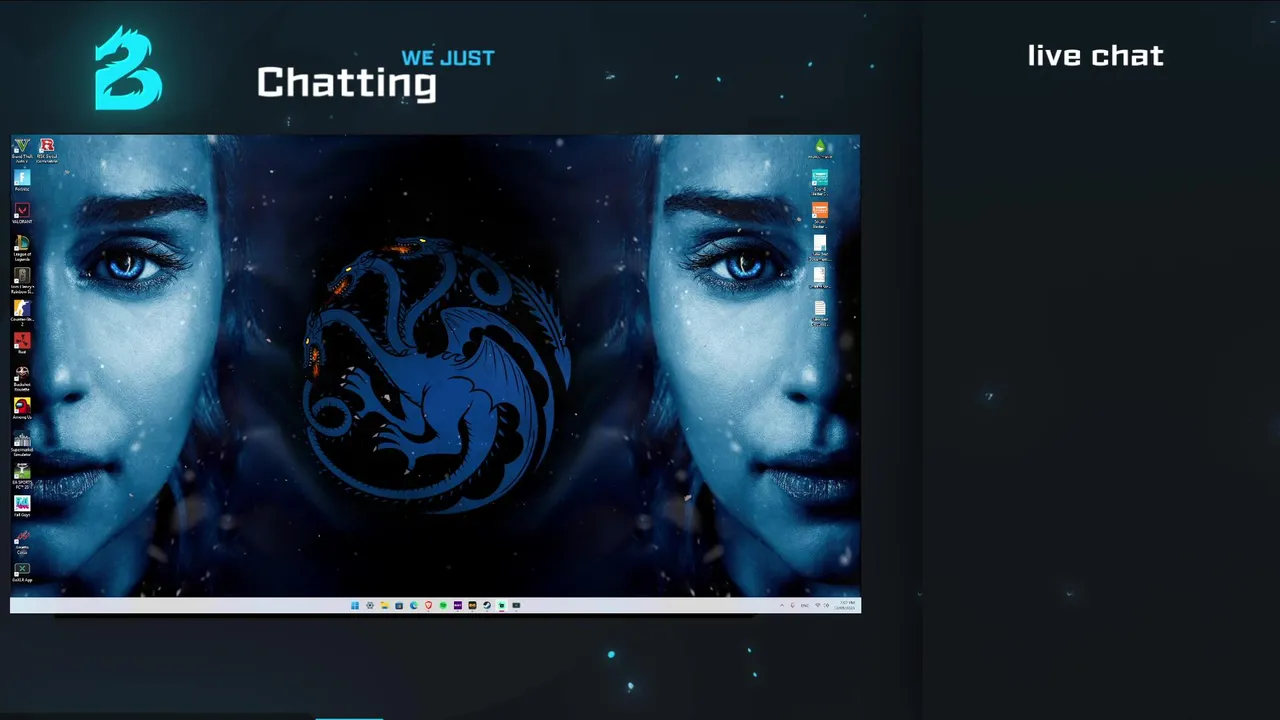1280x720 pixels.
Task: Click the Windows Start button in taskbar
Action: point(355,605)
